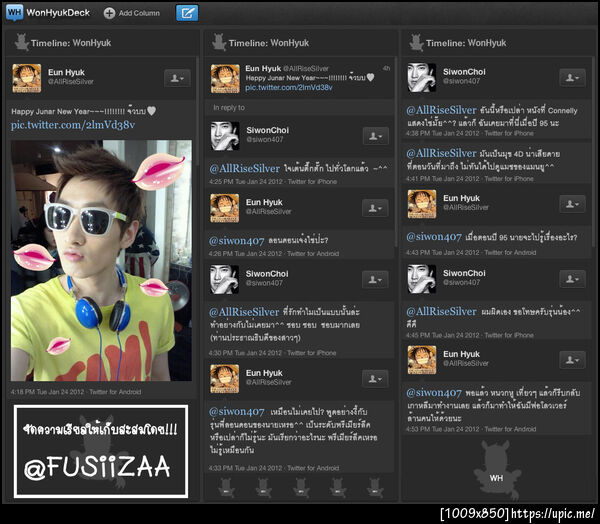Screen dimensions: 600x524
Task: Click @AllRiseSilver mention in the 4:45 PM tweet
Action: point(441,312)
